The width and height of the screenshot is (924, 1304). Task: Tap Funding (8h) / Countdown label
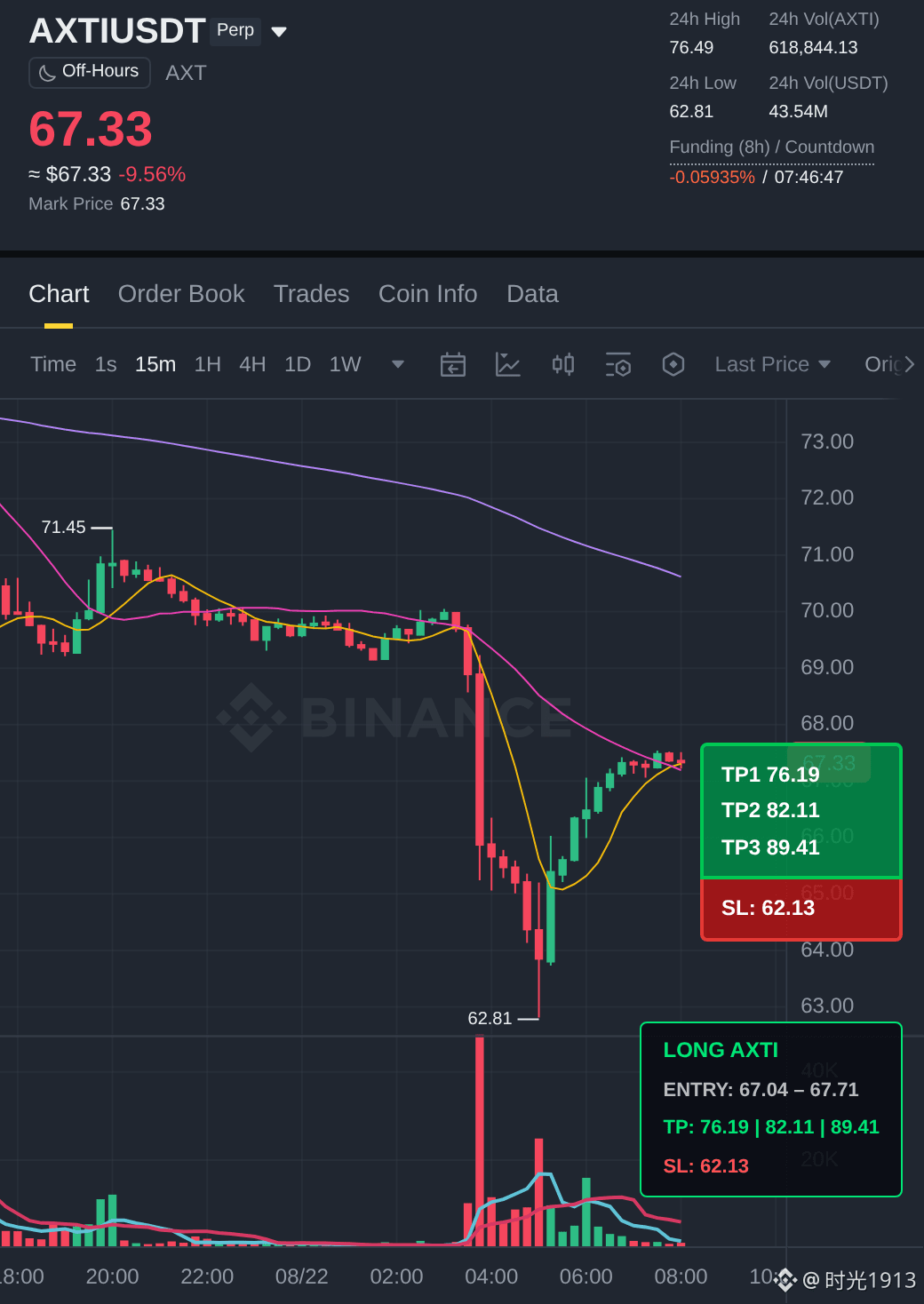(x=772, y=147)
